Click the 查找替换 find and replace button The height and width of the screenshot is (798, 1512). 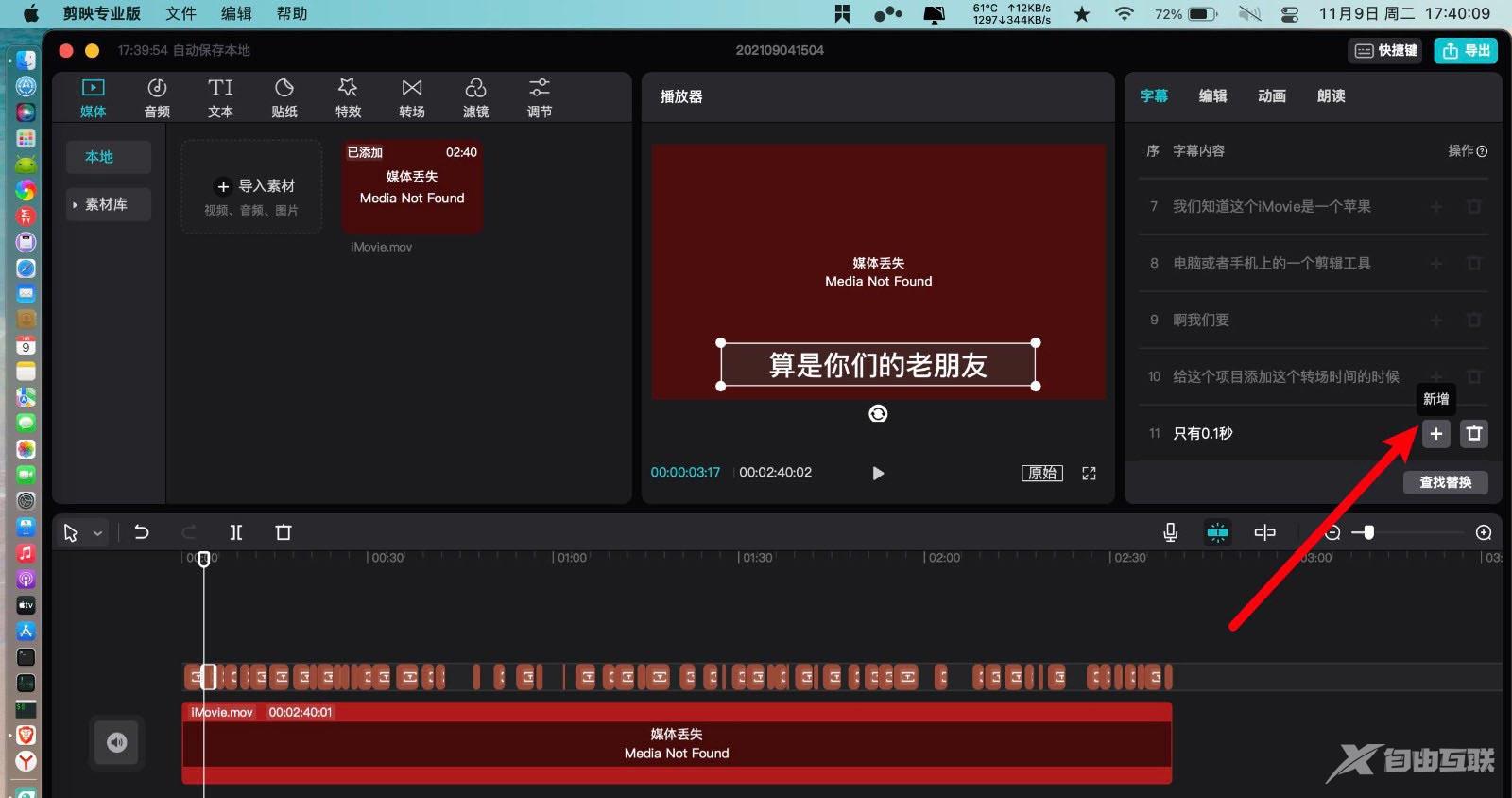(x=1445, y=482)
